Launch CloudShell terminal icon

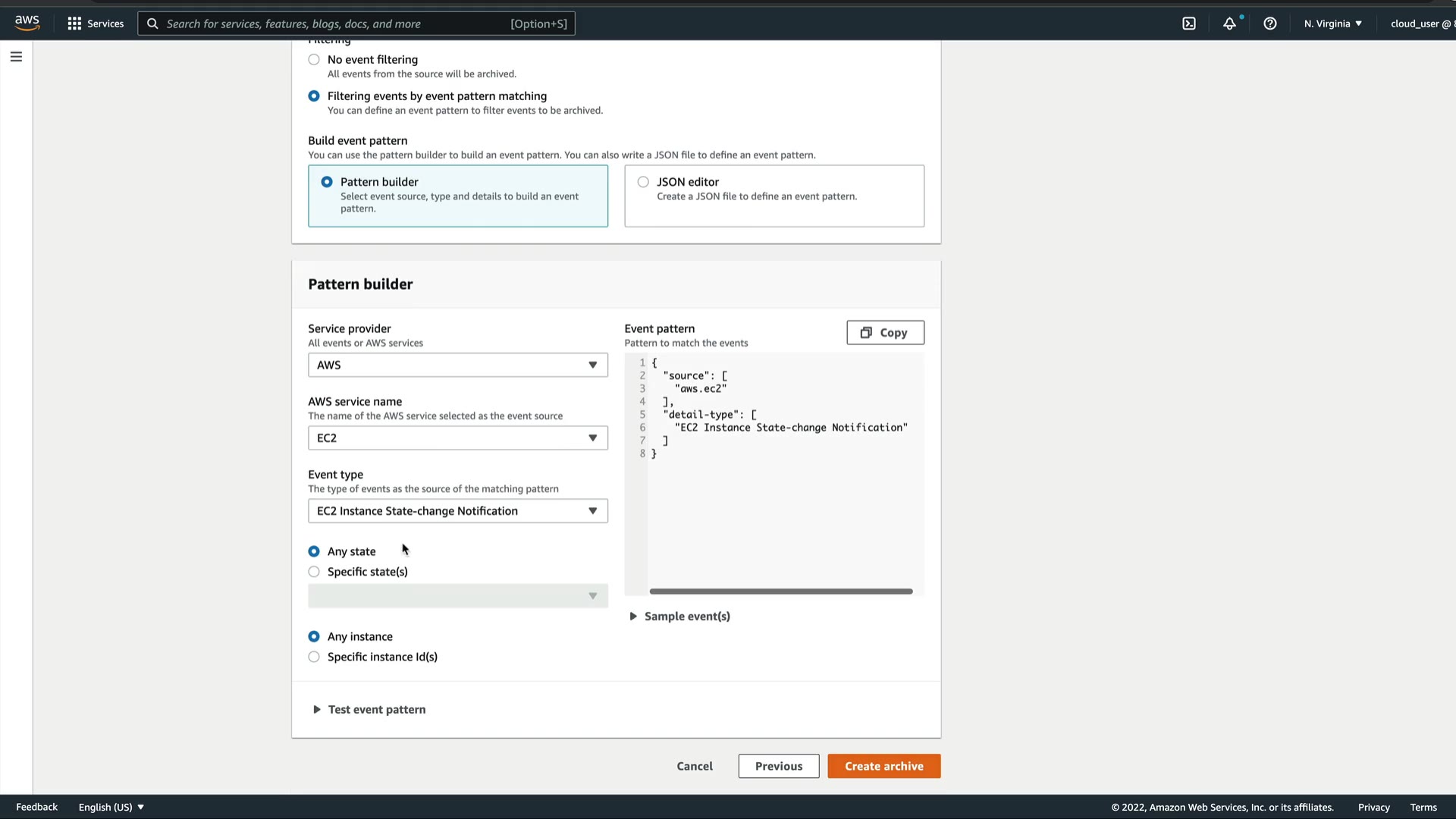point(1188,24)
